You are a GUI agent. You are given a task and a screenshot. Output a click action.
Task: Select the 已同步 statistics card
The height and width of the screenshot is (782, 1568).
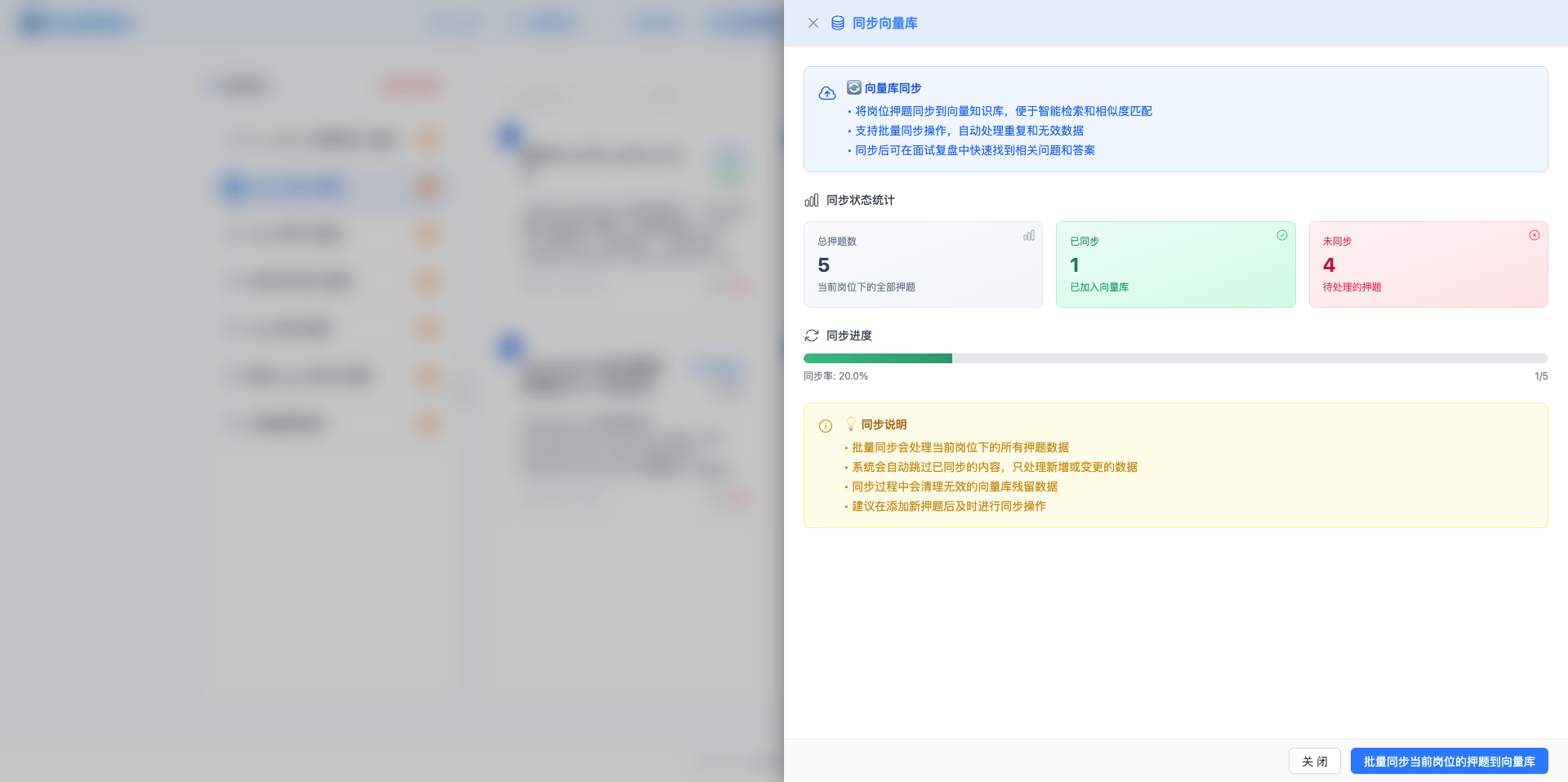pos(1175,264)
